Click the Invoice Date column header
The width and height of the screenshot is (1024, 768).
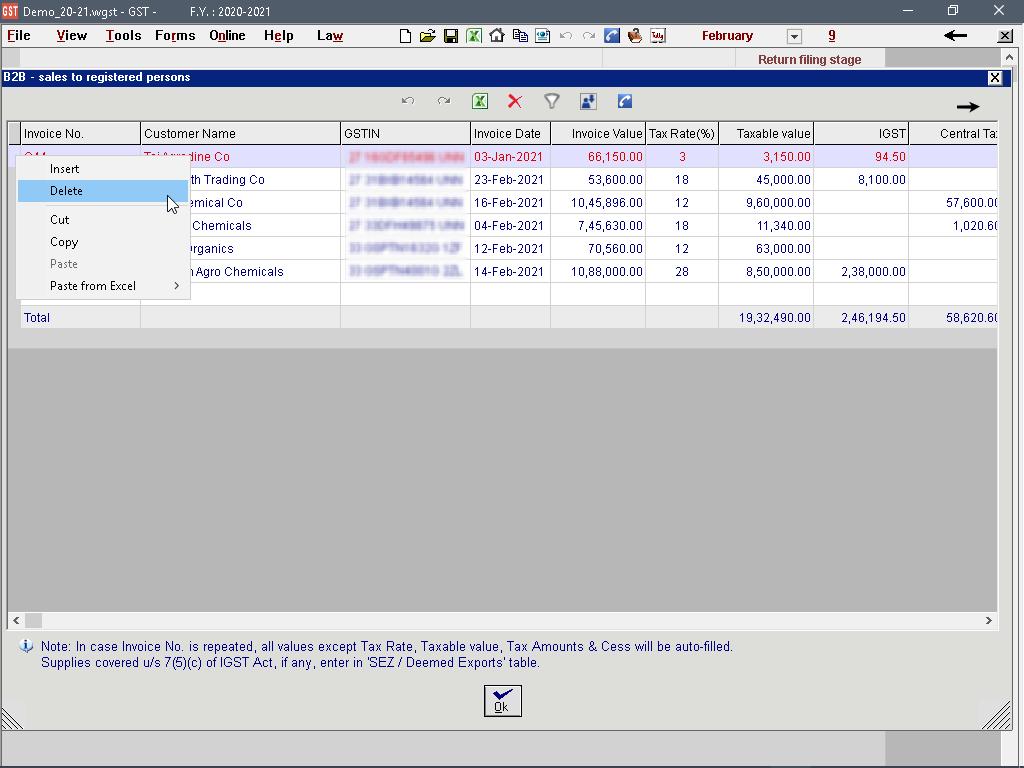coord(508,134)
